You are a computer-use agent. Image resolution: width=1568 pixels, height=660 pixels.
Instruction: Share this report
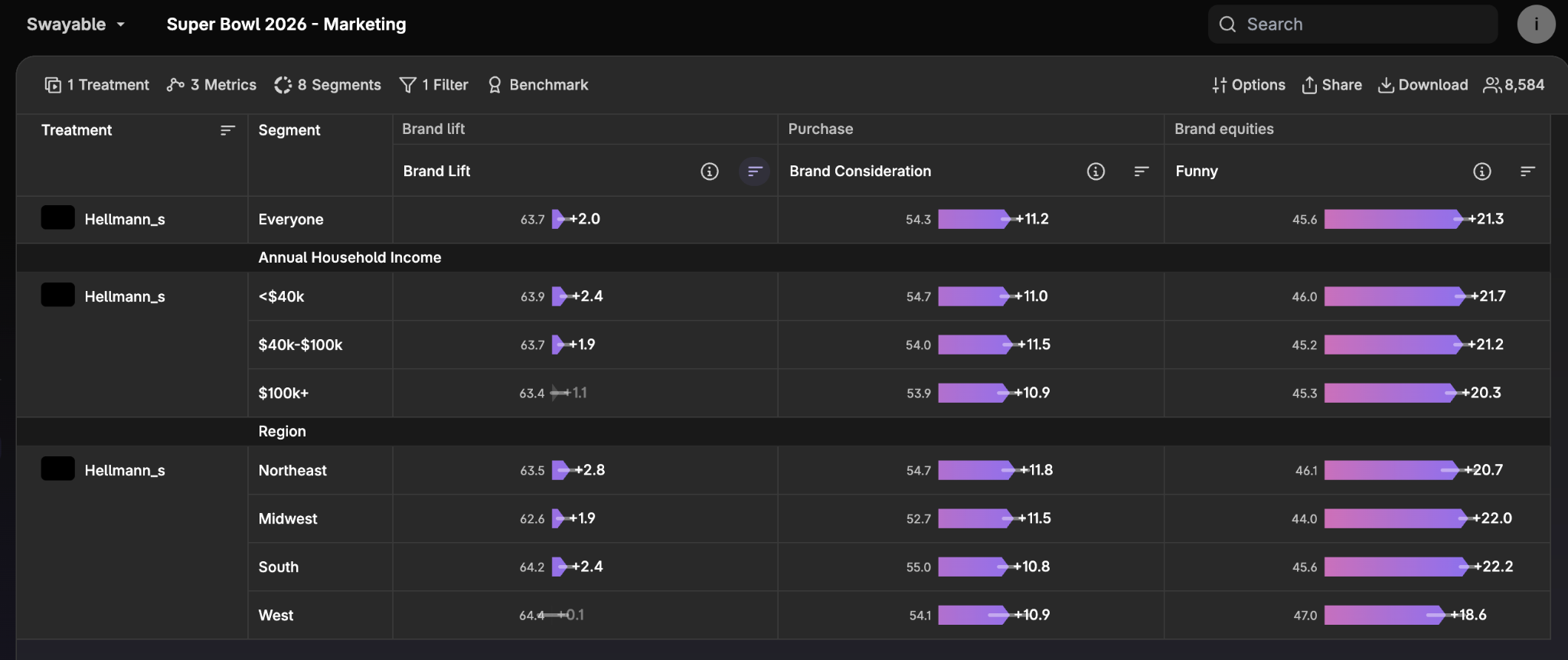tap(1331, 85)
